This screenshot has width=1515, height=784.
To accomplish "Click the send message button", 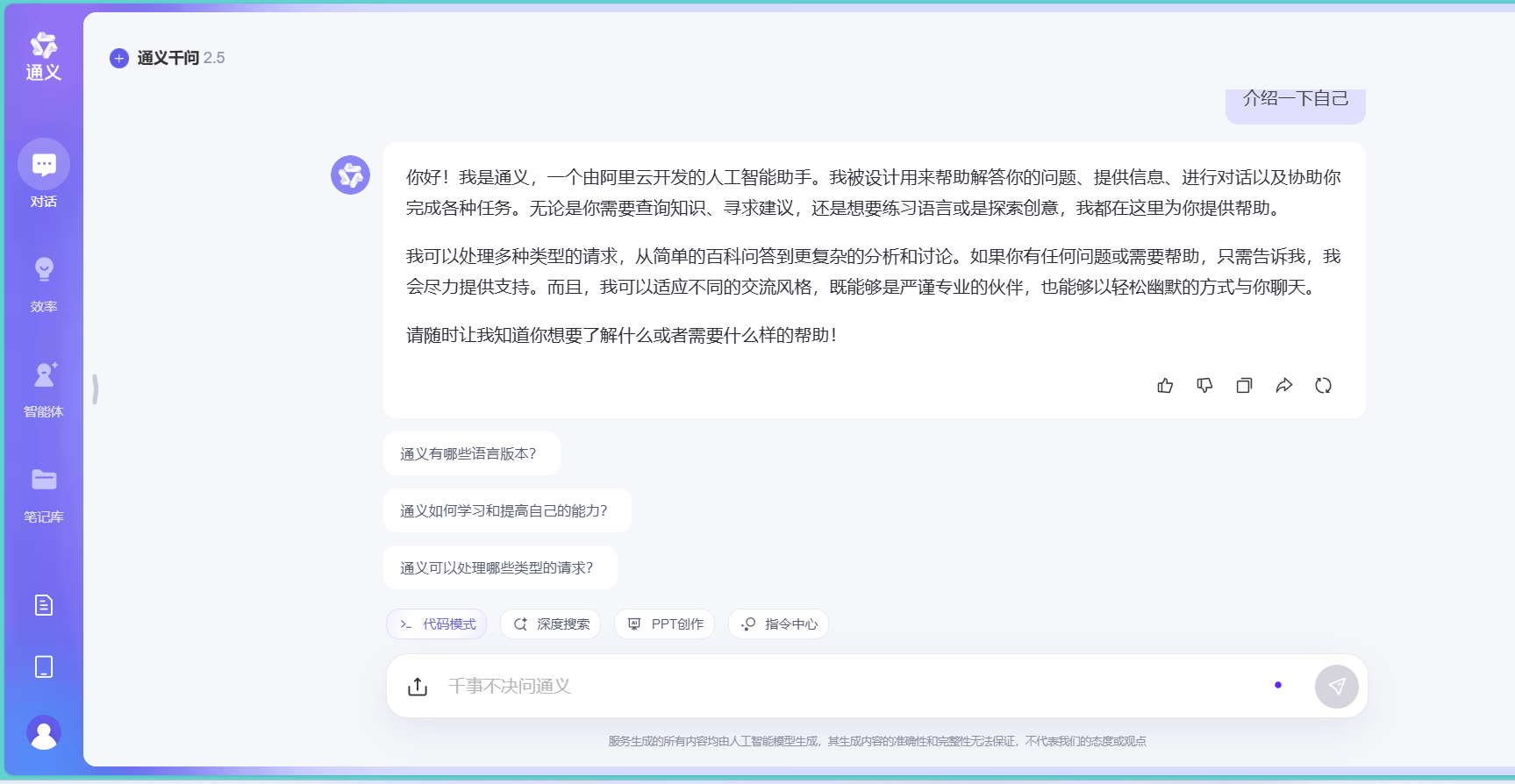I will pyautogui.click(x=1336, y=687).
